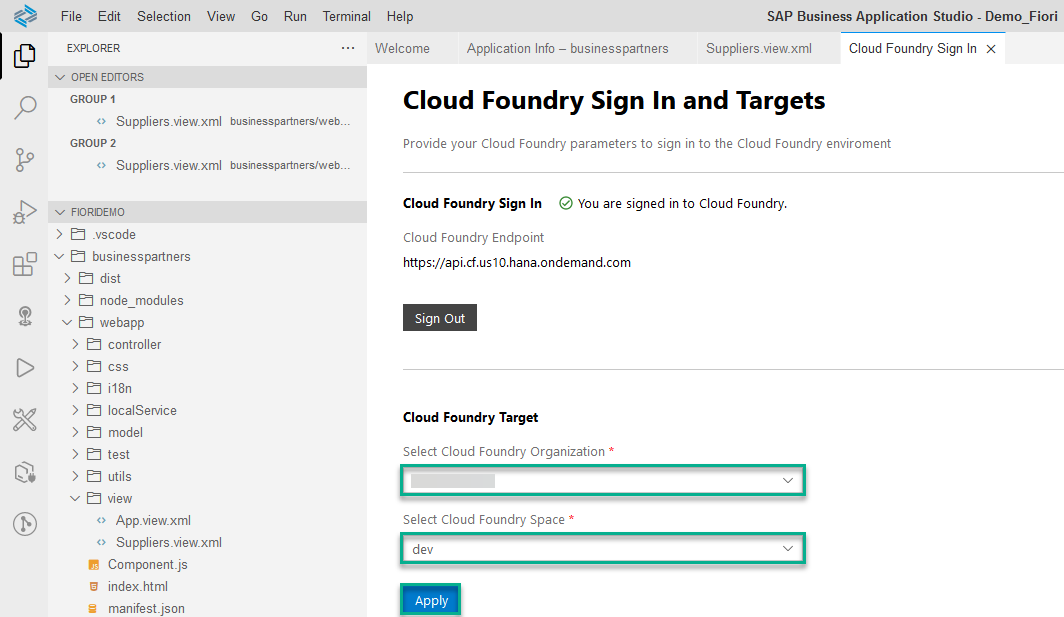1064x617 pixels.
Task: Collapse the view folder
Action: click(x=75, y=498)
